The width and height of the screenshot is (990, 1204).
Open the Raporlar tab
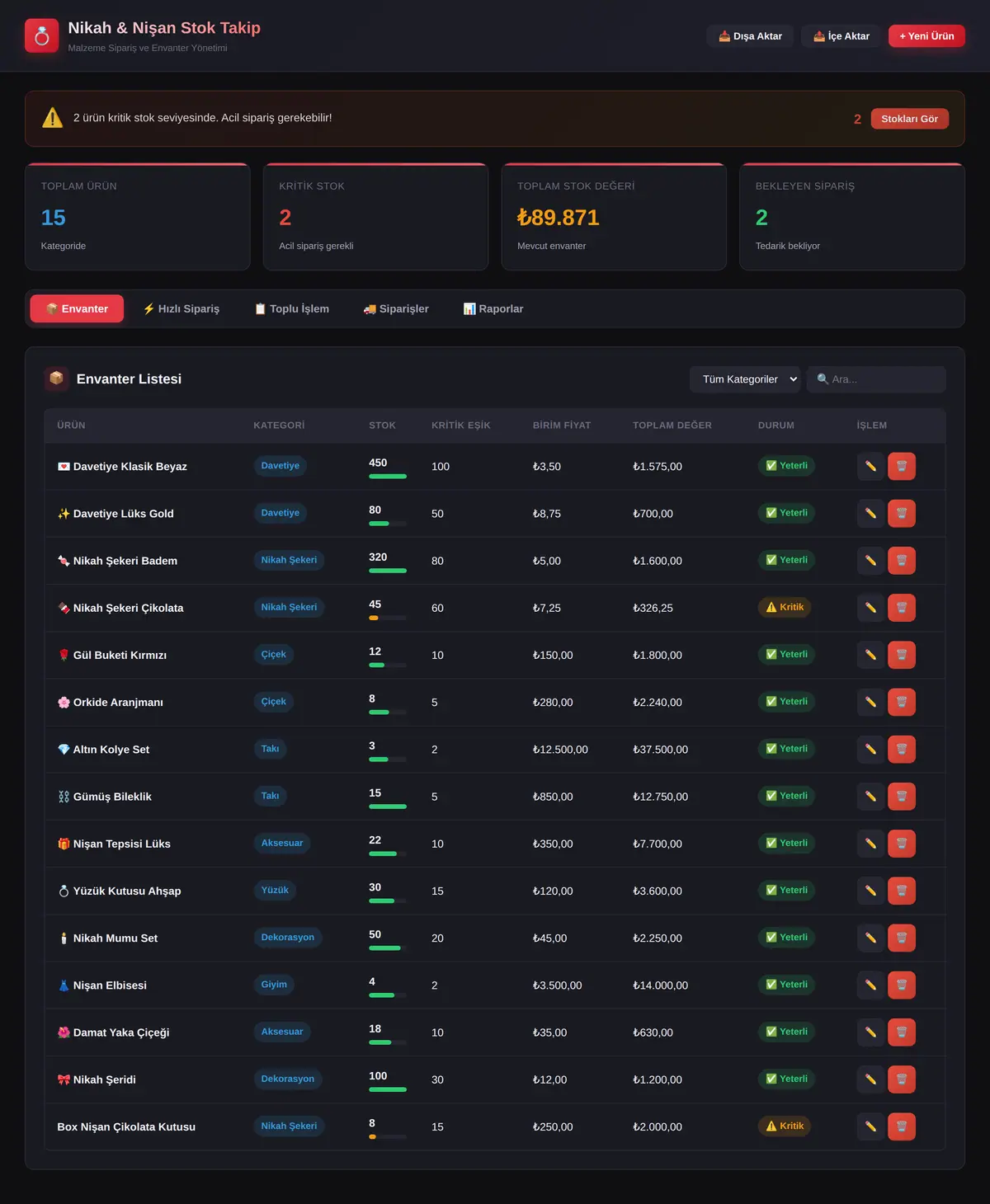coord(493,308)
